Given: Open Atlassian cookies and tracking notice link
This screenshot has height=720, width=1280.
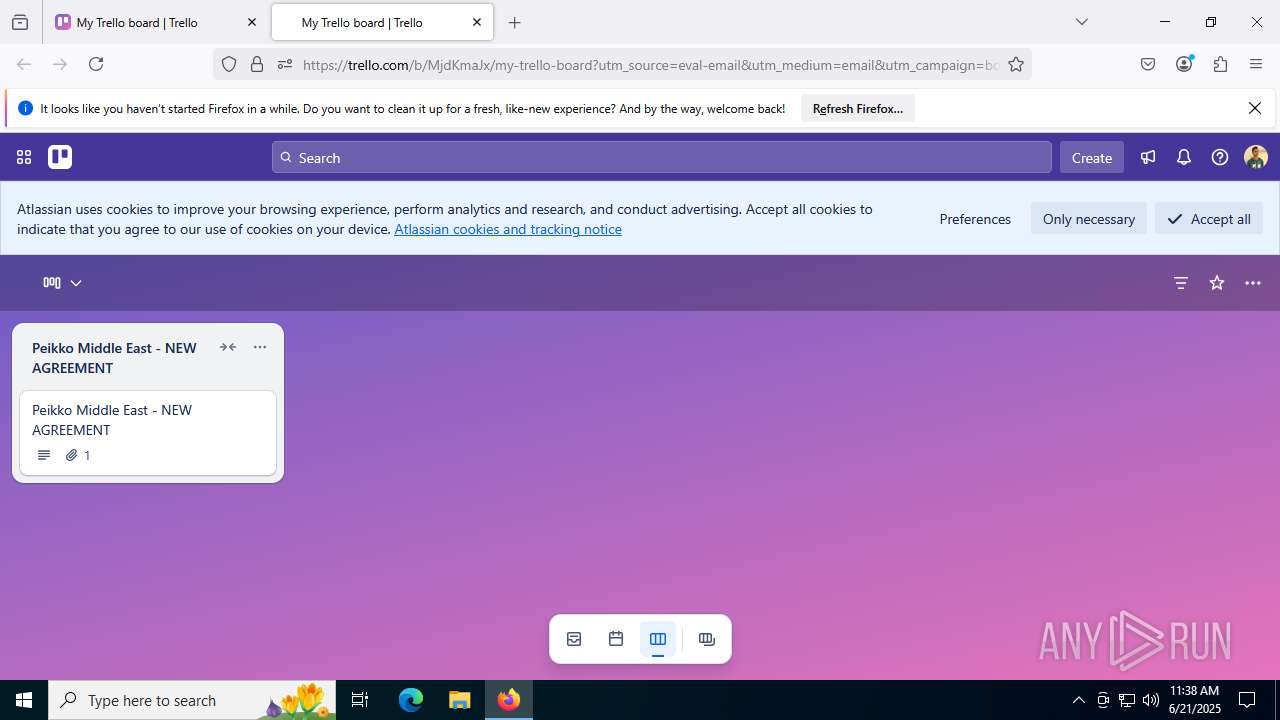Looking at the screenshot, I should pyautogui.click(x=508, y=229).
